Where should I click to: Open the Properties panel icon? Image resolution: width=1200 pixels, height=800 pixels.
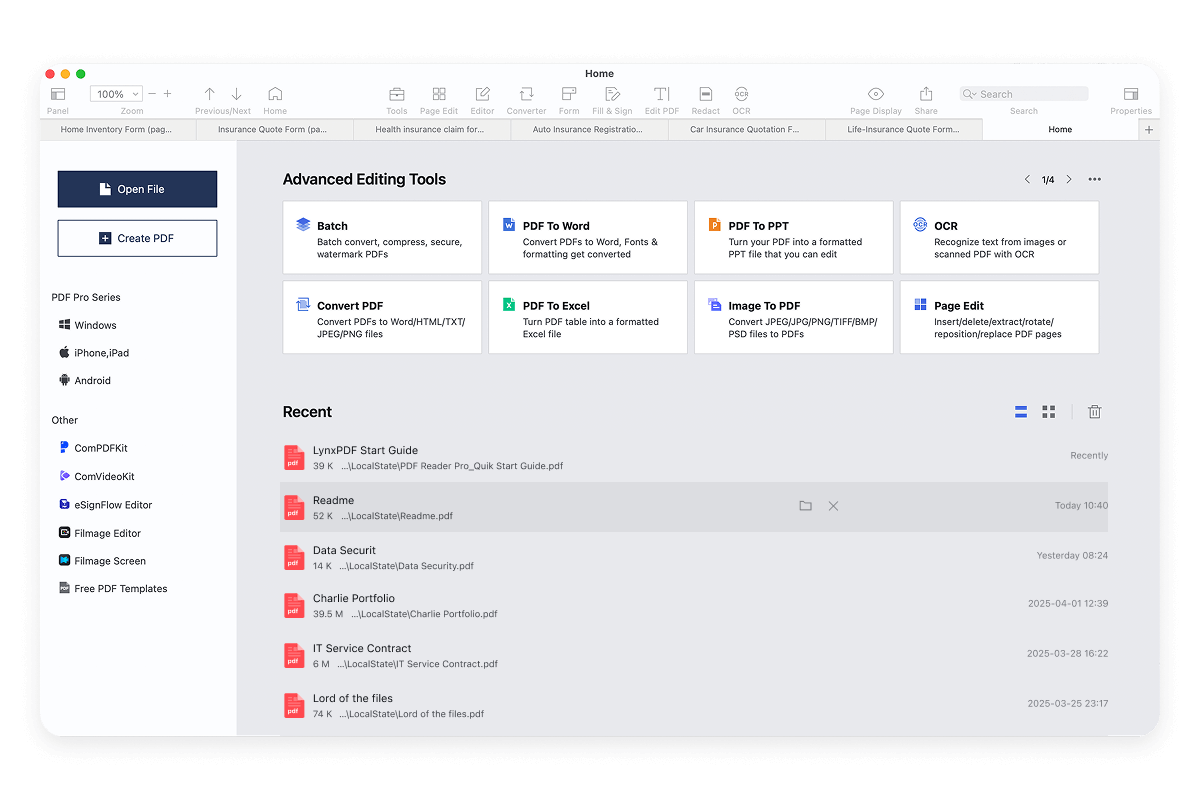click(1131, 94)
